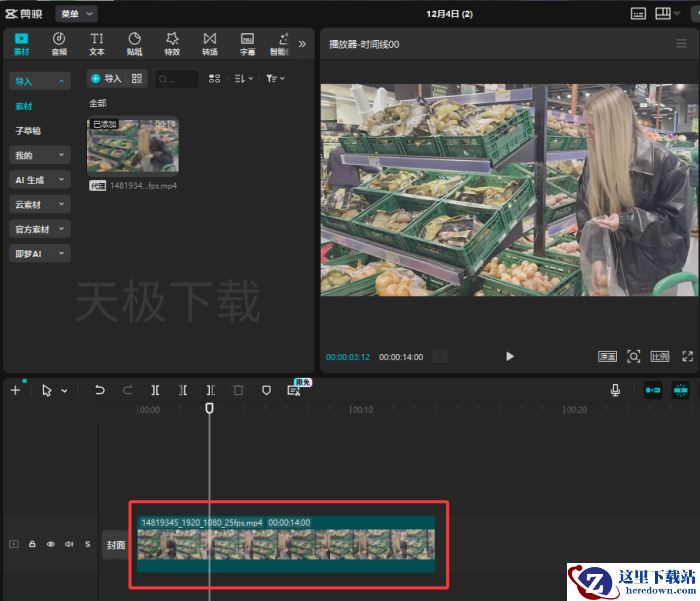Viewport: 700px width, 601px height.
Task: Lock the main video track
Action: tap(32, 544)
